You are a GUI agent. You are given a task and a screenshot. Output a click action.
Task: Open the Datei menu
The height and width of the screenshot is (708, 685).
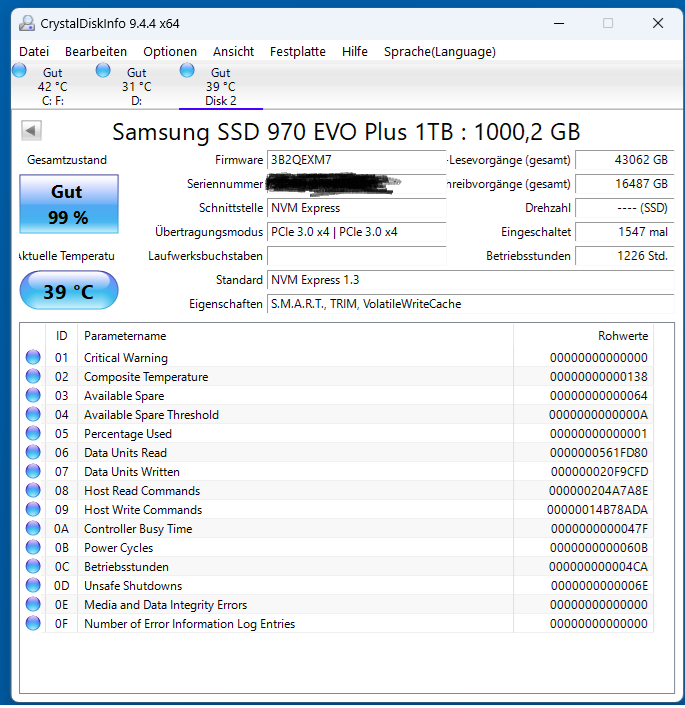point(34,51)
